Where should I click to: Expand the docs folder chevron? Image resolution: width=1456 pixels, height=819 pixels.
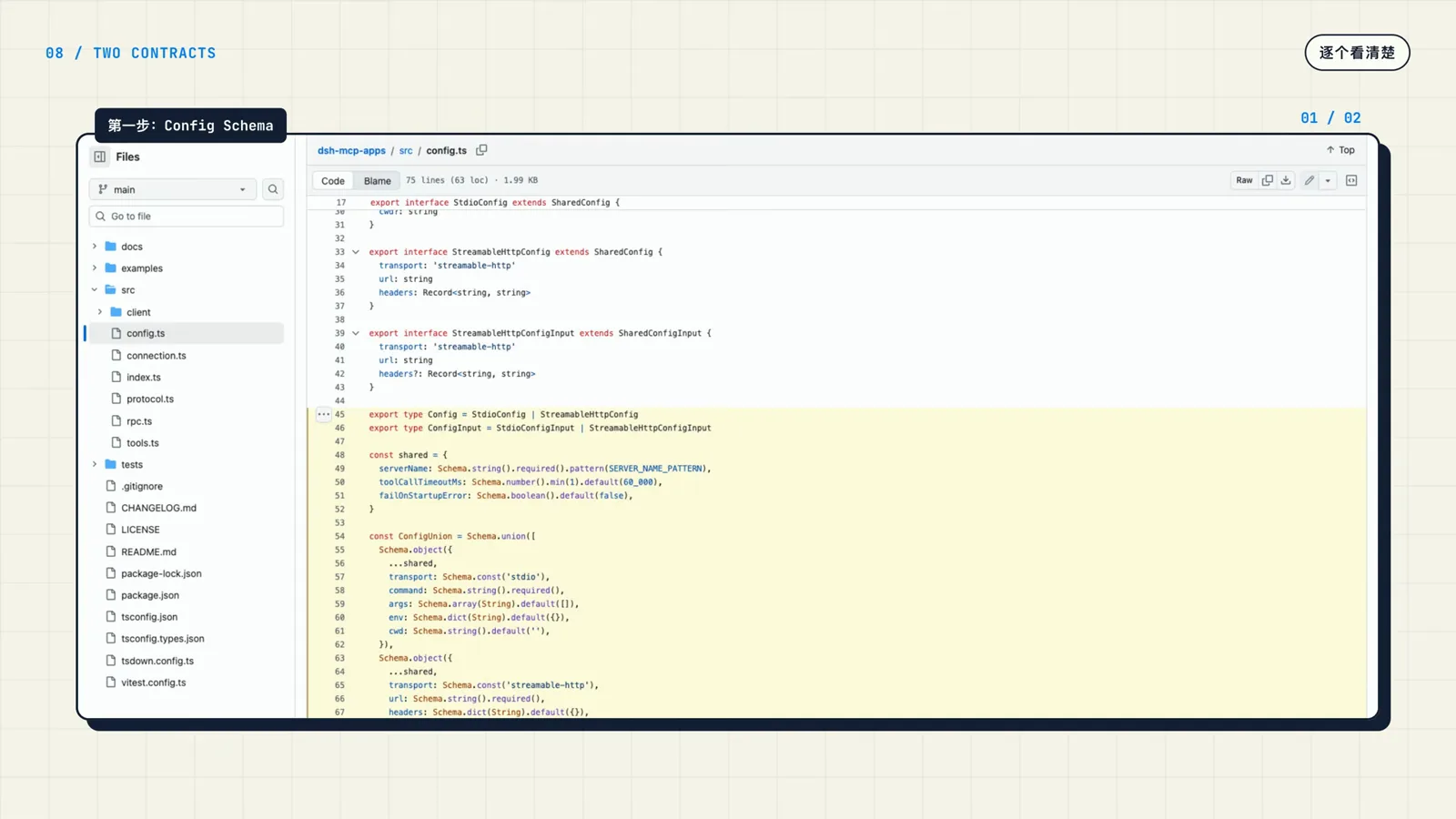click(x=95, y=247)
